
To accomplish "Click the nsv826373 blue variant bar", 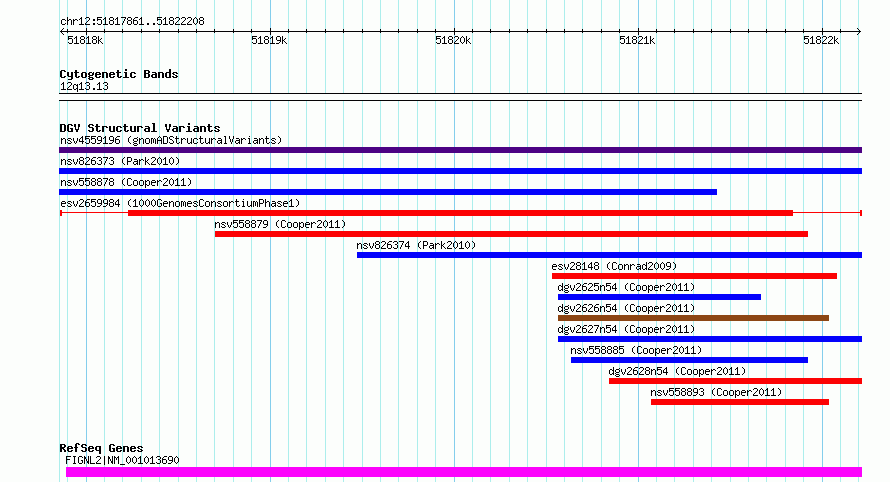I will [460, 171].
